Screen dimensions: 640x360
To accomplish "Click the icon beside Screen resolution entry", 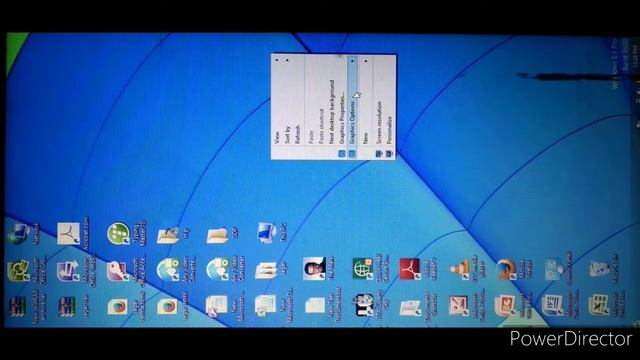I will (x=379, y=154).
